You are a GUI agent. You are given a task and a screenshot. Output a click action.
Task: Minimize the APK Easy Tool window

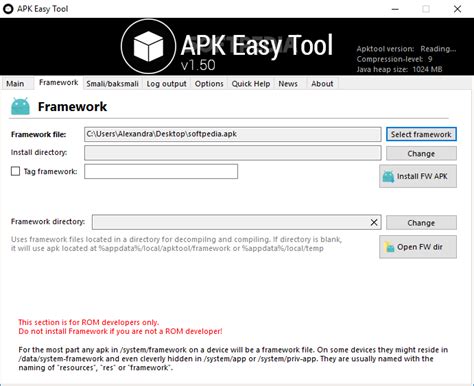(395, 9)
